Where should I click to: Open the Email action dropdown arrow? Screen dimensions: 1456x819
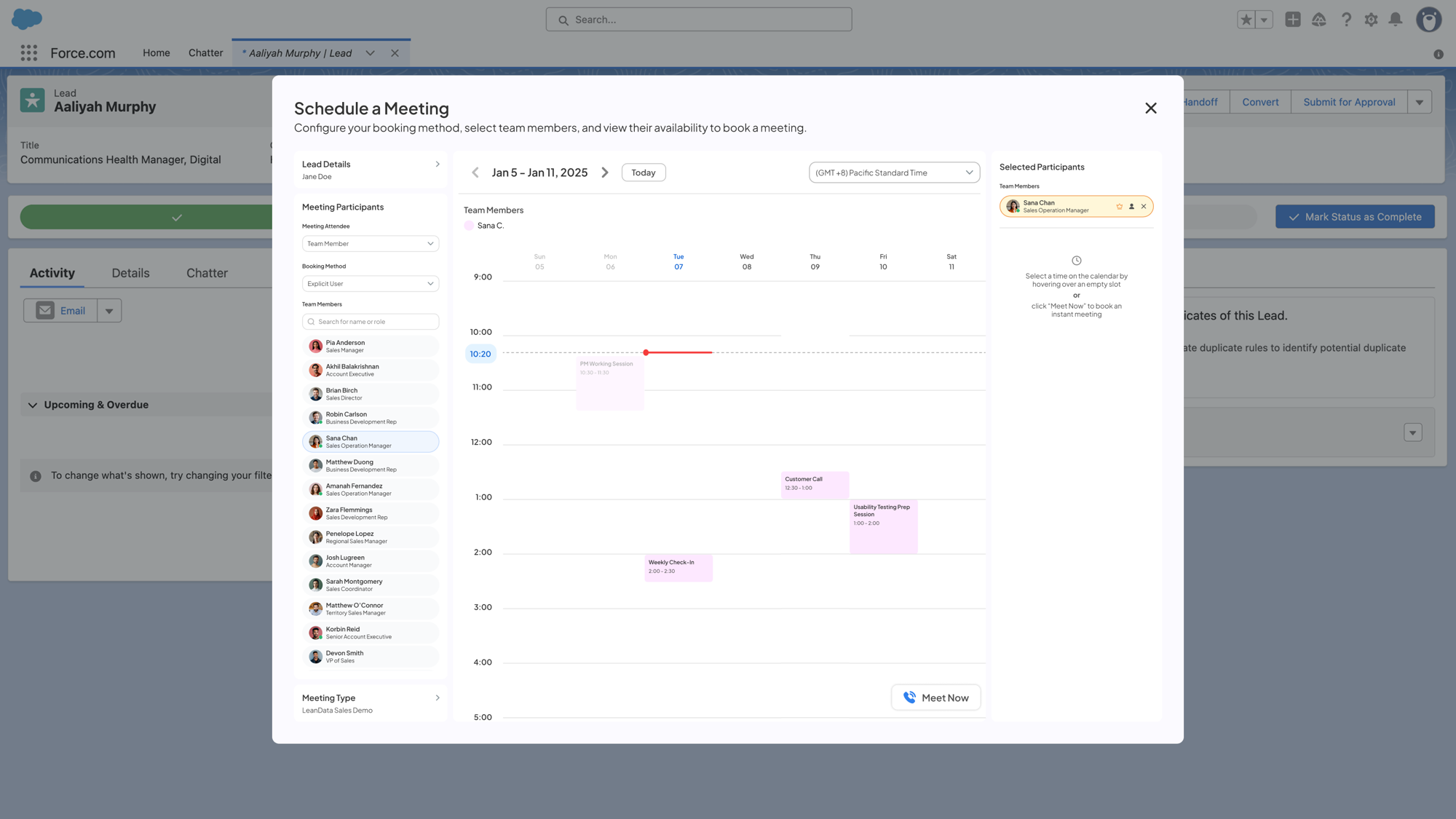tap(109, 311)
